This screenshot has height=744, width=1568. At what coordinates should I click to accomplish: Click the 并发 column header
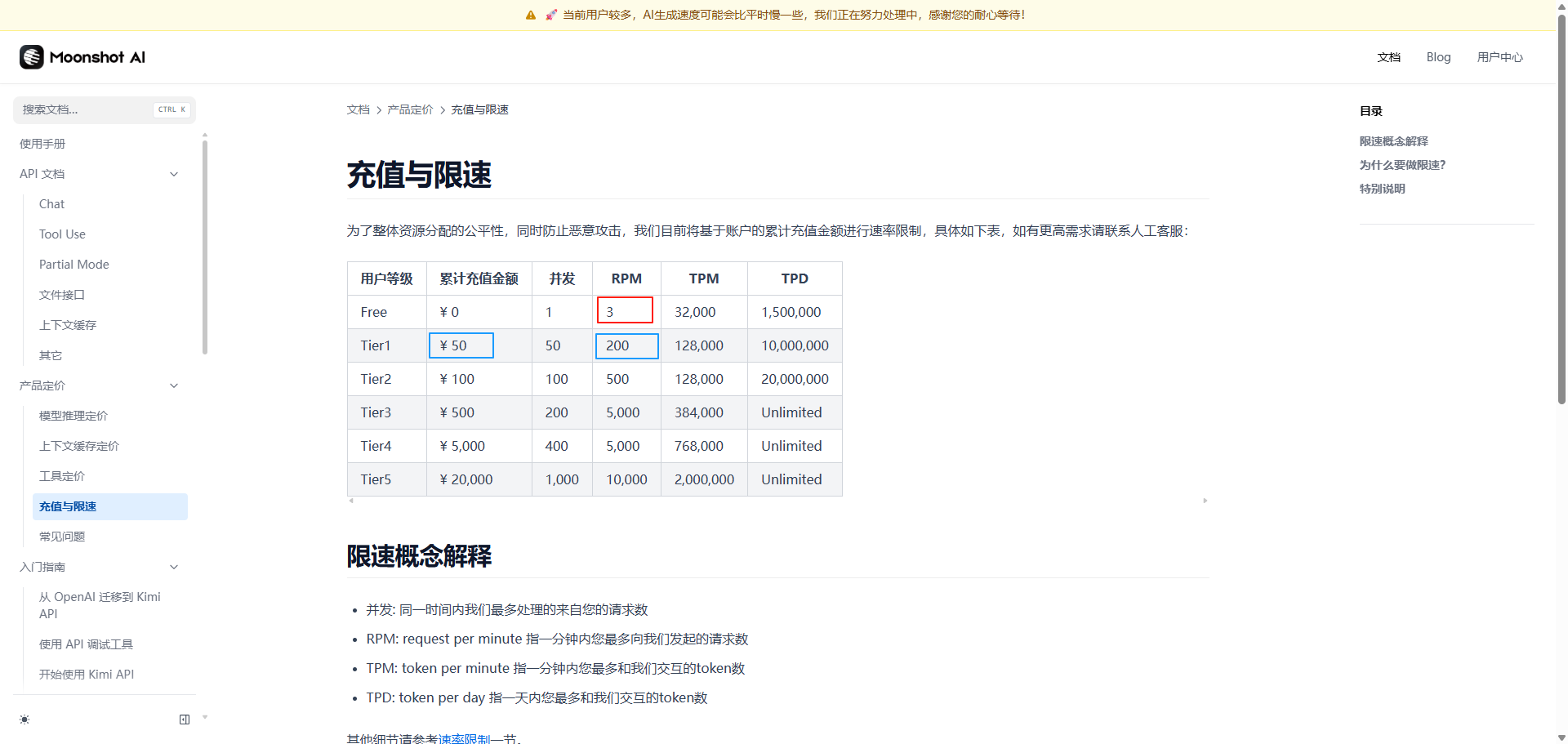click(562, 278)
